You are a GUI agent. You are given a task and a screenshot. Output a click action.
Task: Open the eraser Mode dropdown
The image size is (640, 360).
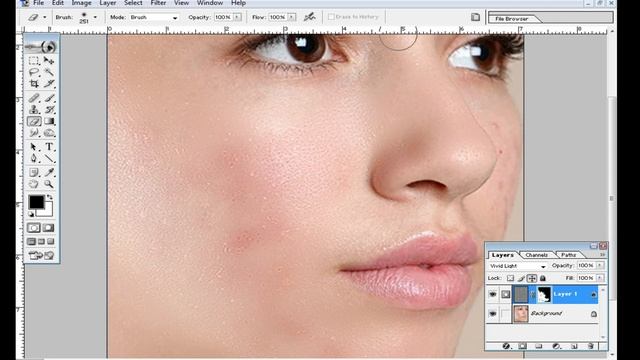(154, 18)
